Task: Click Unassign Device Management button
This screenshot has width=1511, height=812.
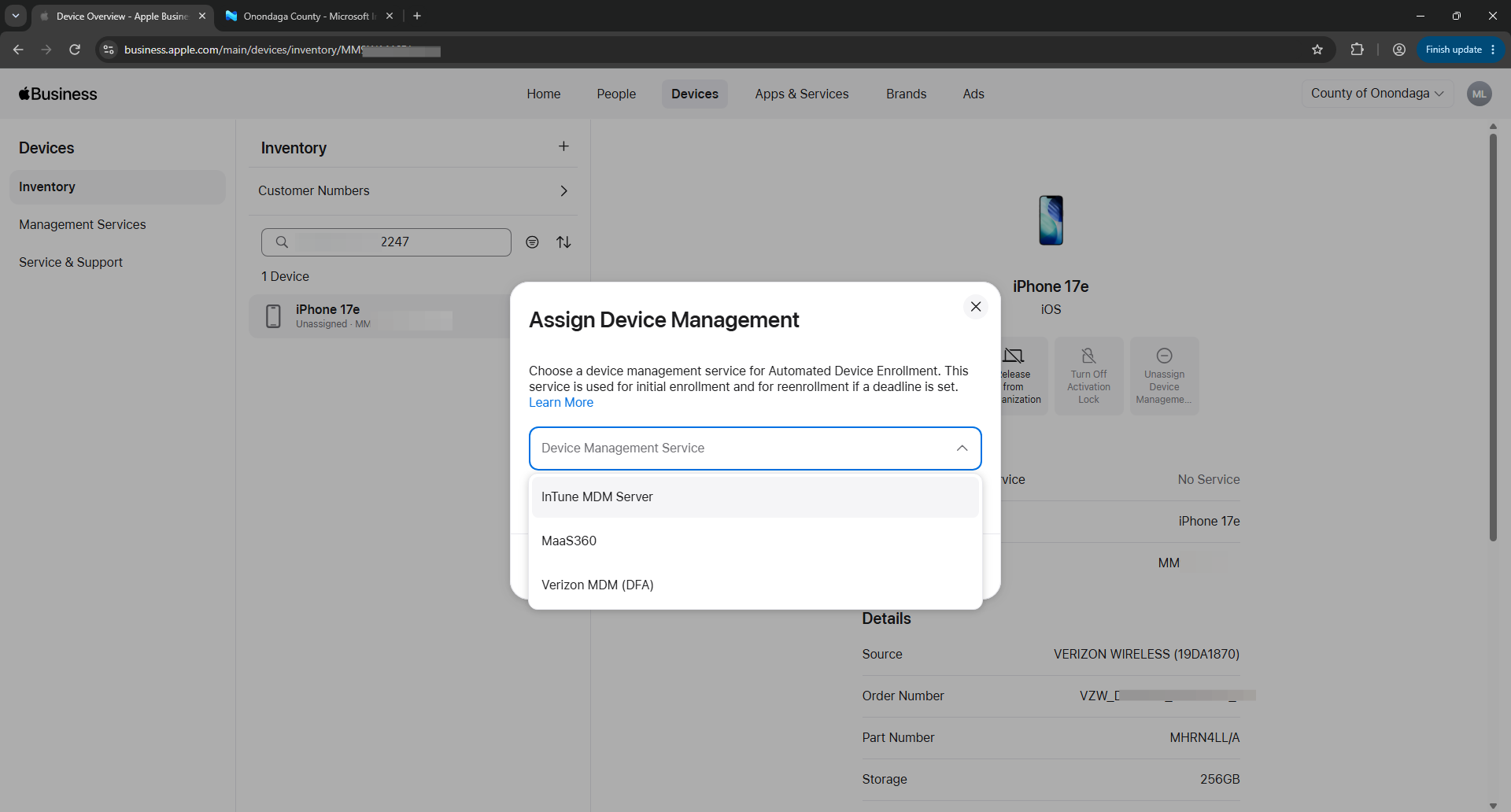Action: 1164,377
